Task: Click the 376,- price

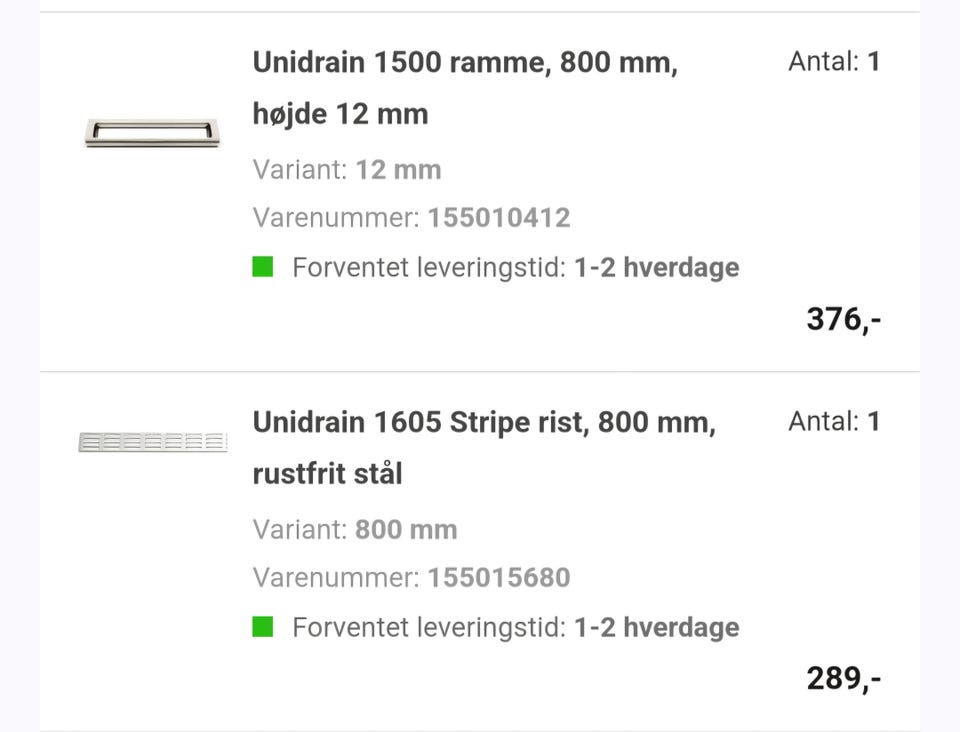Action: [843, 320]
